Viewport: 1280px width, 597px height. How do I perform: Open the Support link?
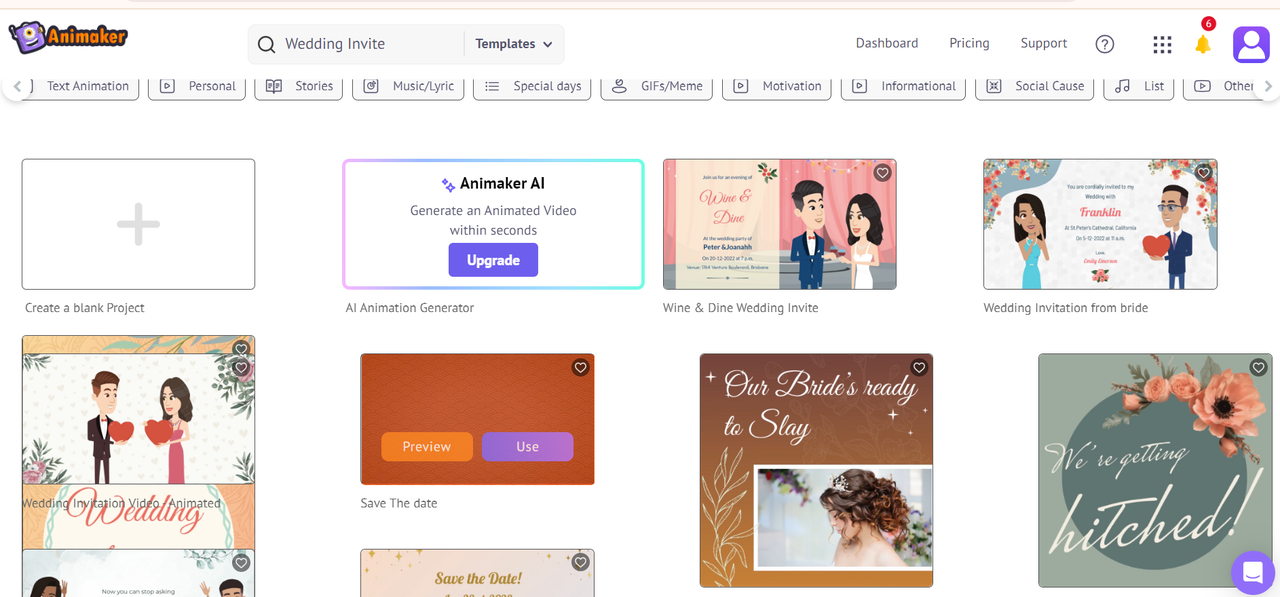[x=1044, y=43]
